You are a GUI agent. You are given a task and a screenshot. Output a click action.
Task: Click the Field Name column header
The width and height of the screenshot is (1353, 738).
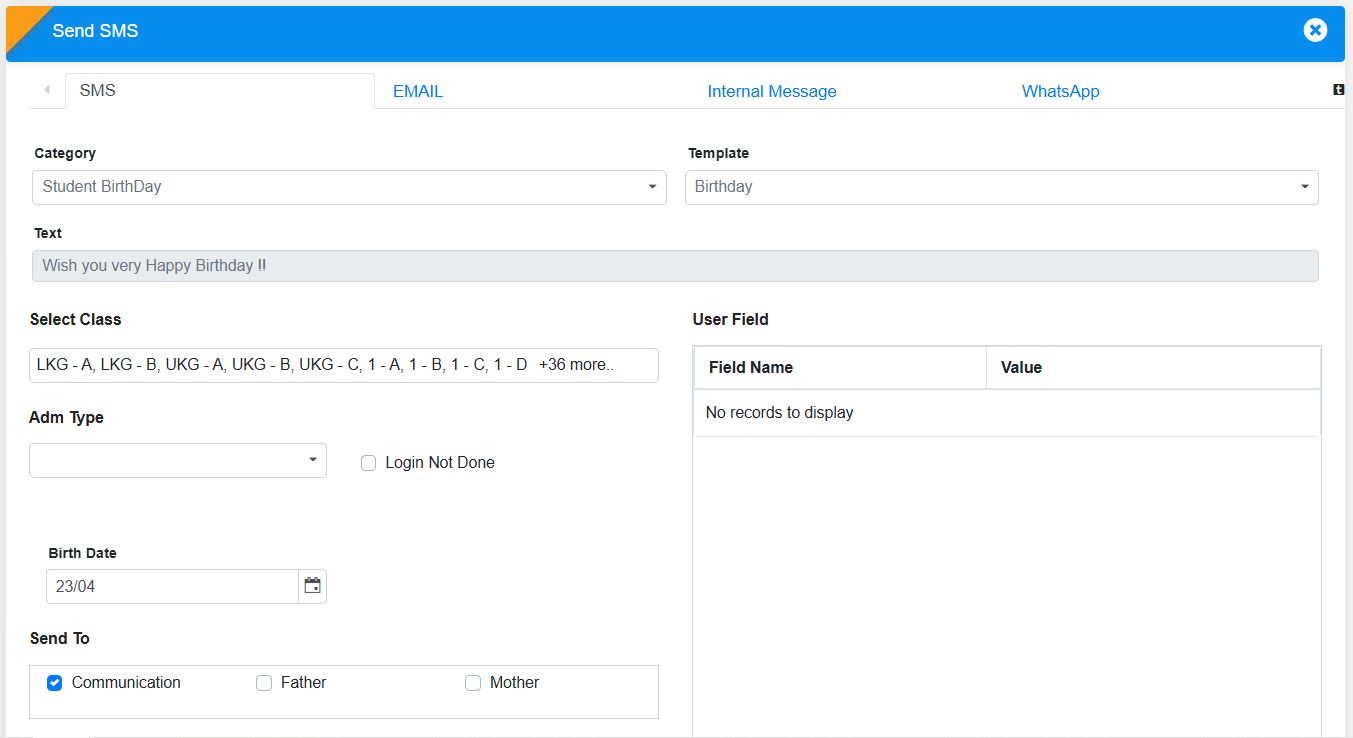click(751, 367)
